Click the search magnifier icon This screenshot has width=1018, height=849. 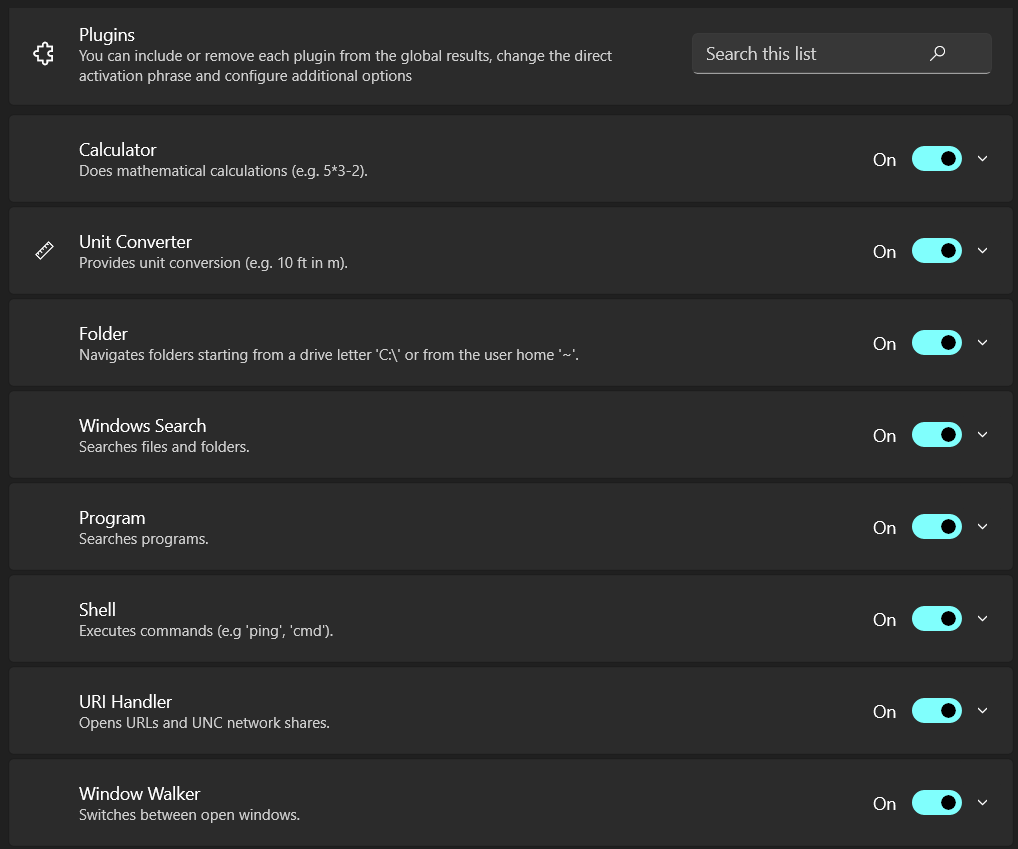[937, 53]
